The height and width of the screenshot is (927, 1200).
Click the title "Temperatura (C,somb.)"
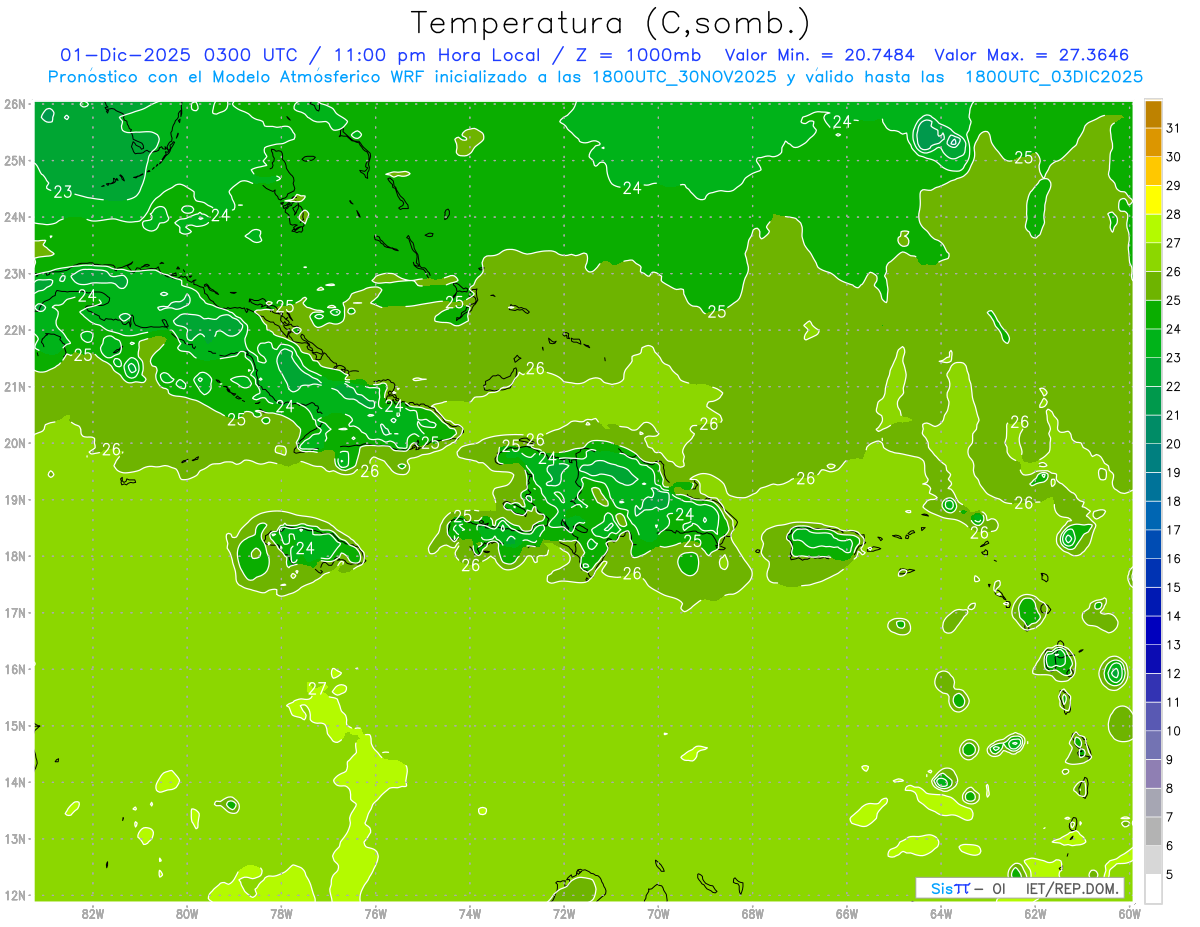pyautogui.click(x=610, y=23)
